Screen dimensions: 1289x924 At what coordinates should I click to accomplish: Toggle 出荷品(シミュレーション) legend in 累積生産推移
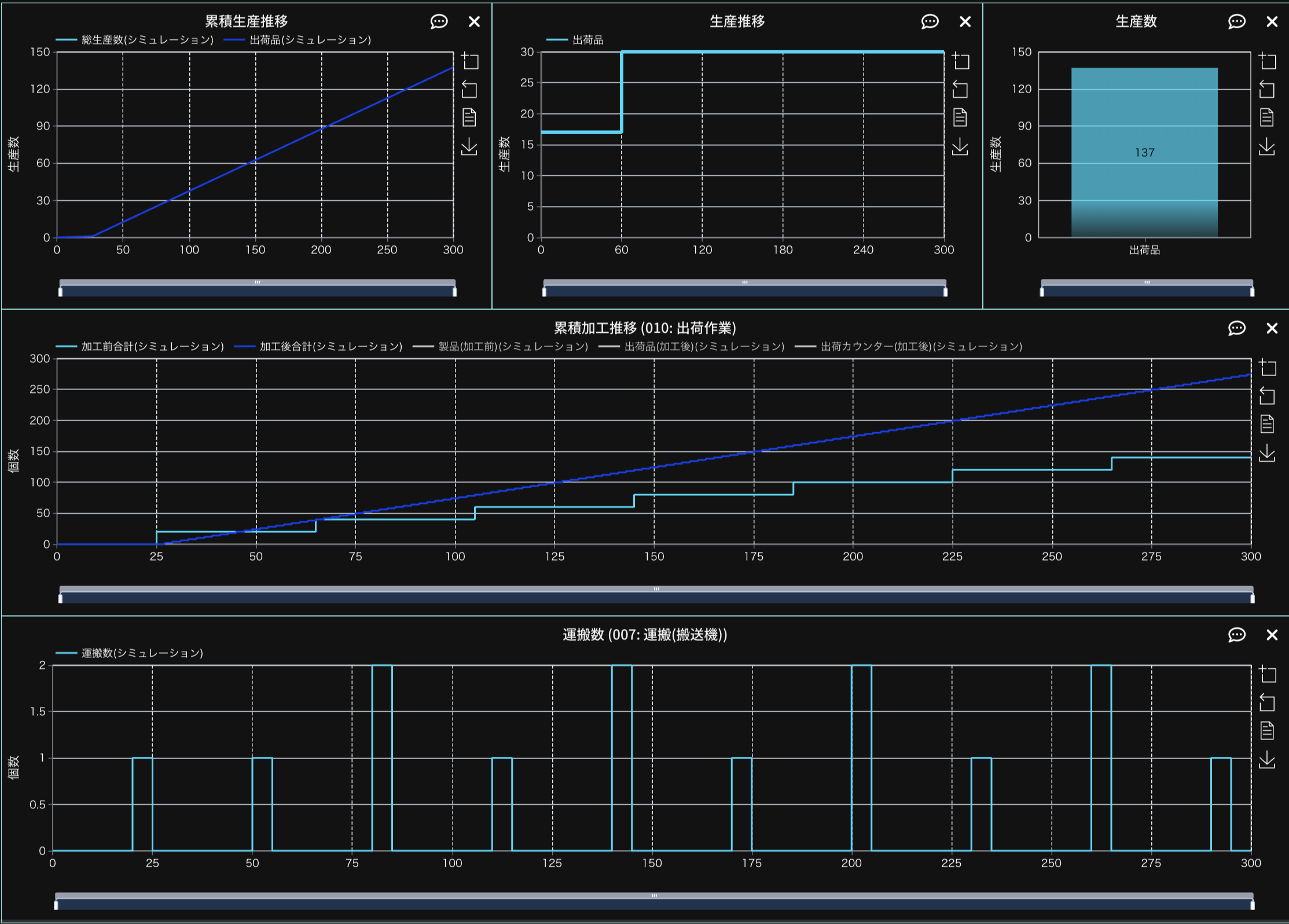point(297,40)
